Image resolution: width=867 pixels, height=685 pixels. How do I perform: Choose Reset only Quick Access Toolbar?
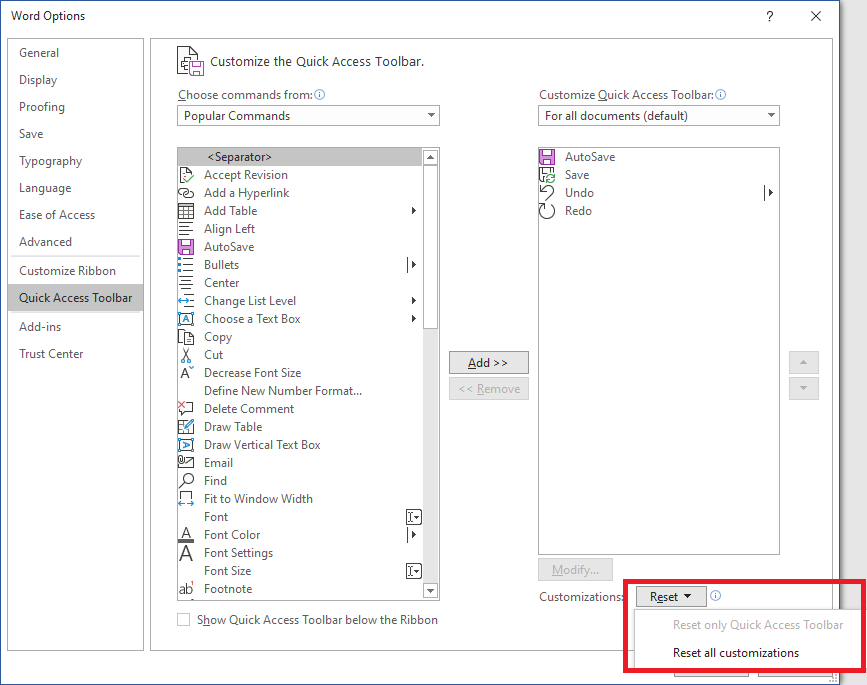point(758,625)
